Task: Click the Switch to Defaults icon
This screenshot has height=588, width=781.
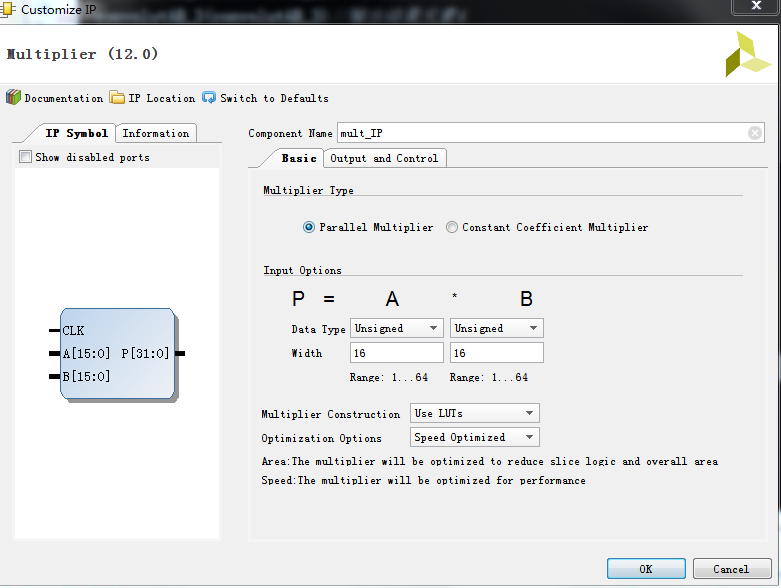Action: click(x=209, y=97)
